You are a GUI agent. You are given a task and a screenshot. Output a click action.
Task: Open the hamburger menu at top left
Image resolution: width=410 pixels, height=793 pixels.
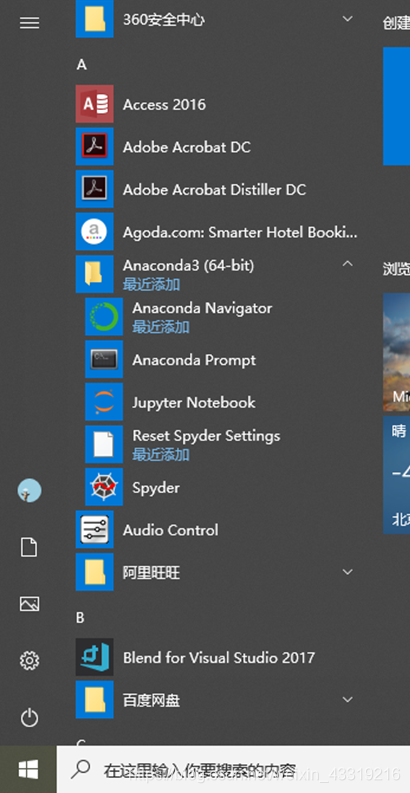[29, 23]
